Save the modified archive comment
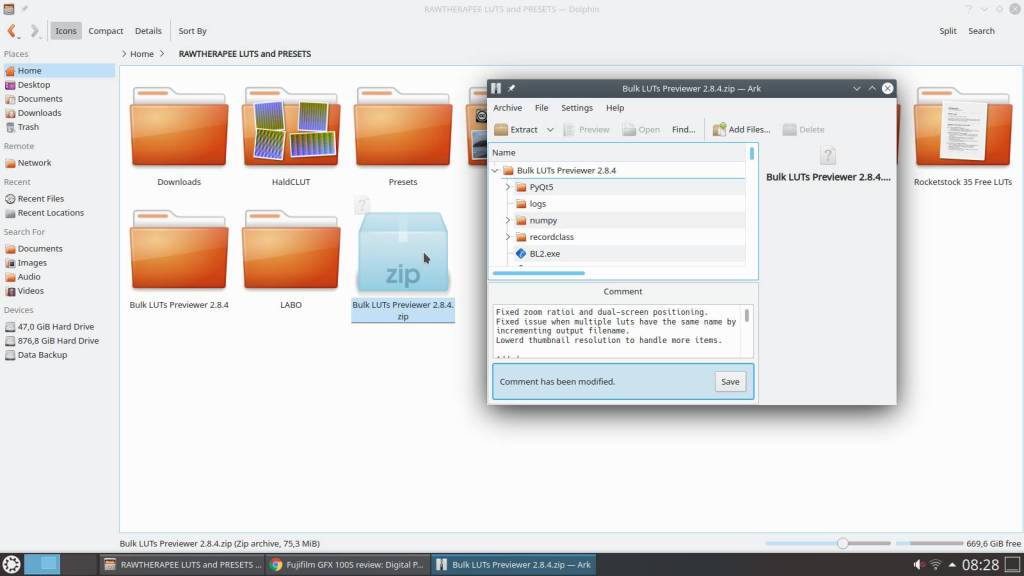 (730, 381)
